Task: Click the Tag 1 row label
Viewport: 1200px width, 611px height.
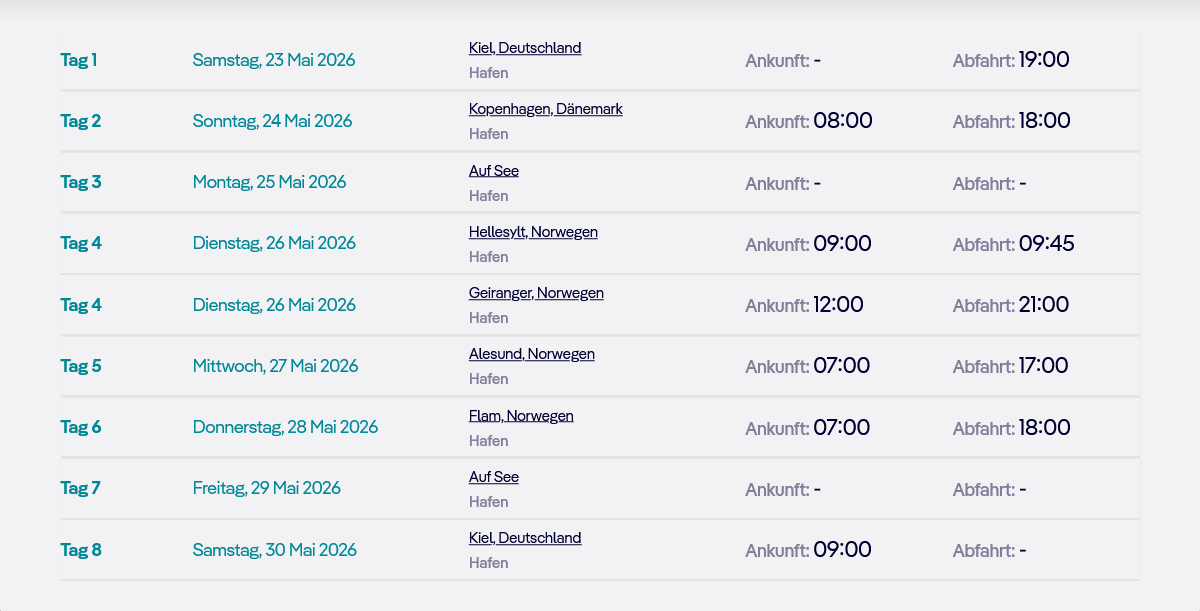Action: [79, 60]
